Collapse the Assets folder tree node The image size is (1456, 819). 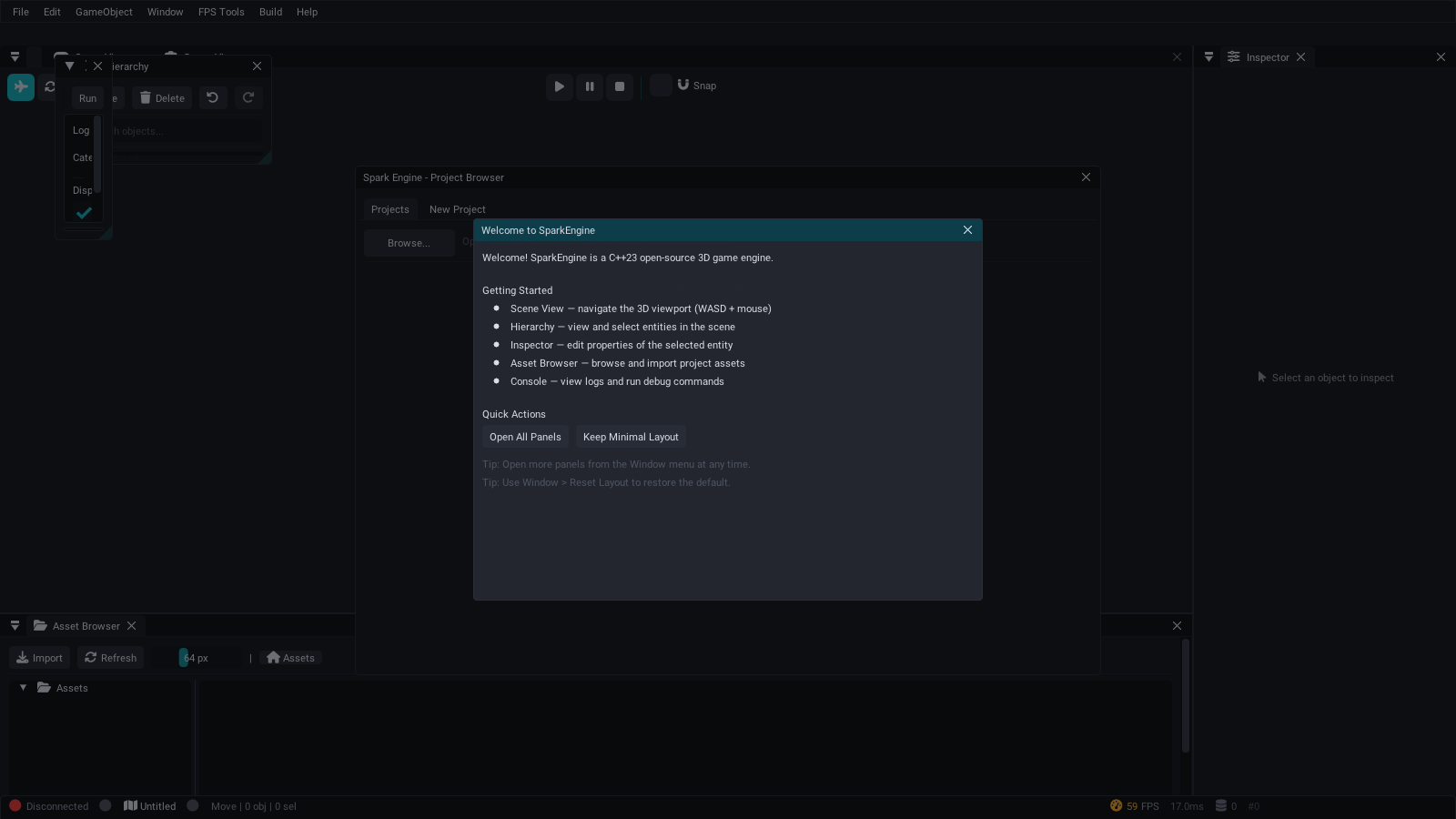pos(23,688)
